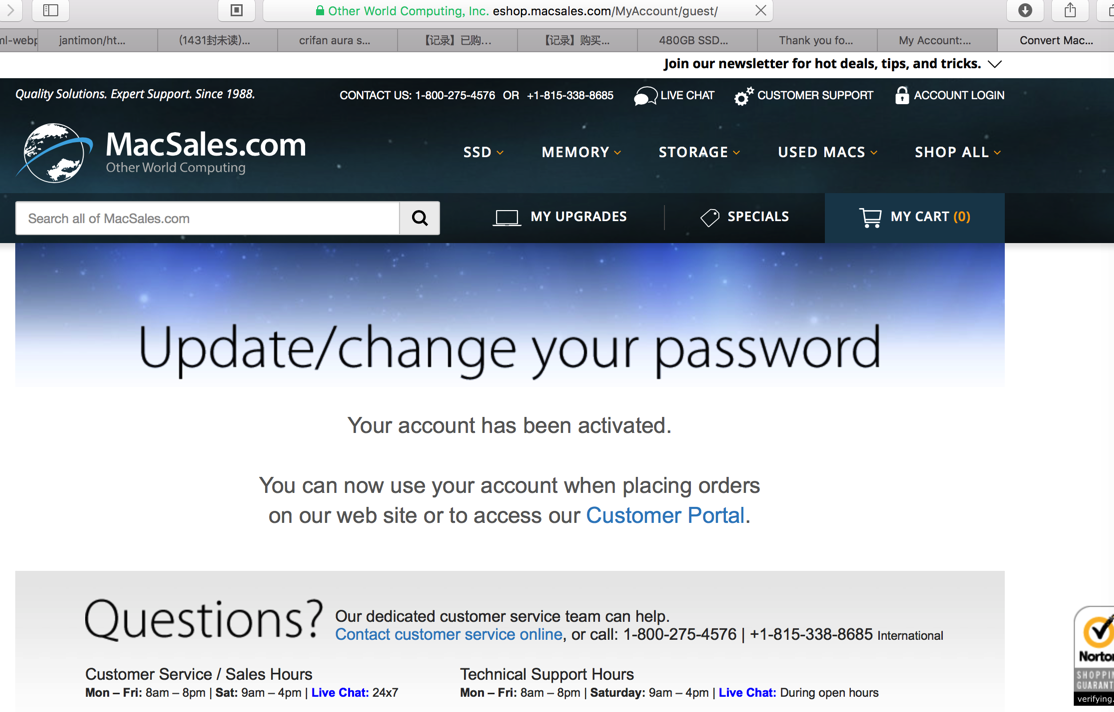The width and height of the screenshot is (1114, 712).
Task: Click the MY CART (0) label
Action: [930, 217]
